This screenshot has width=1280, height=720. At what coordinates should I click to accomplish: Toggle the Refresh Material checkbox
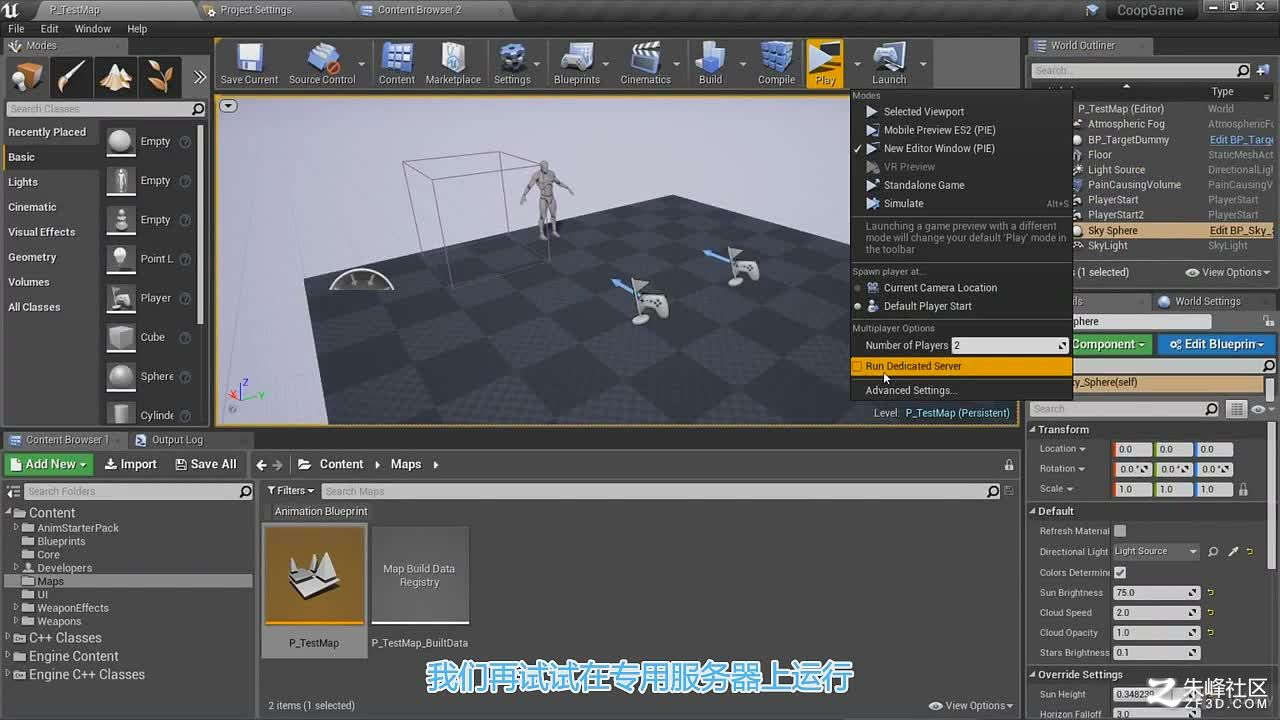pyautogui.click(x=1120, y=531)
